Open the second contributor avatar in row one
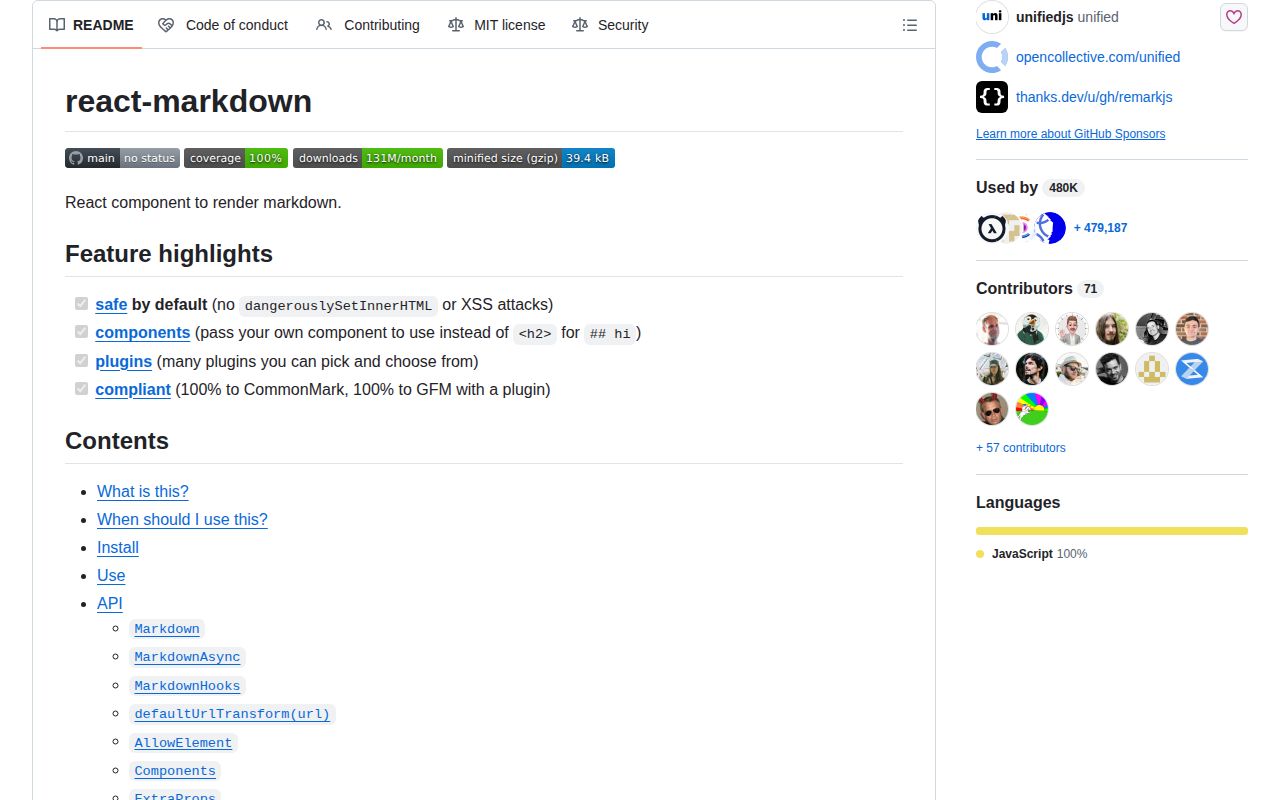This screenshot has height=800, width=1280. 1032,329
